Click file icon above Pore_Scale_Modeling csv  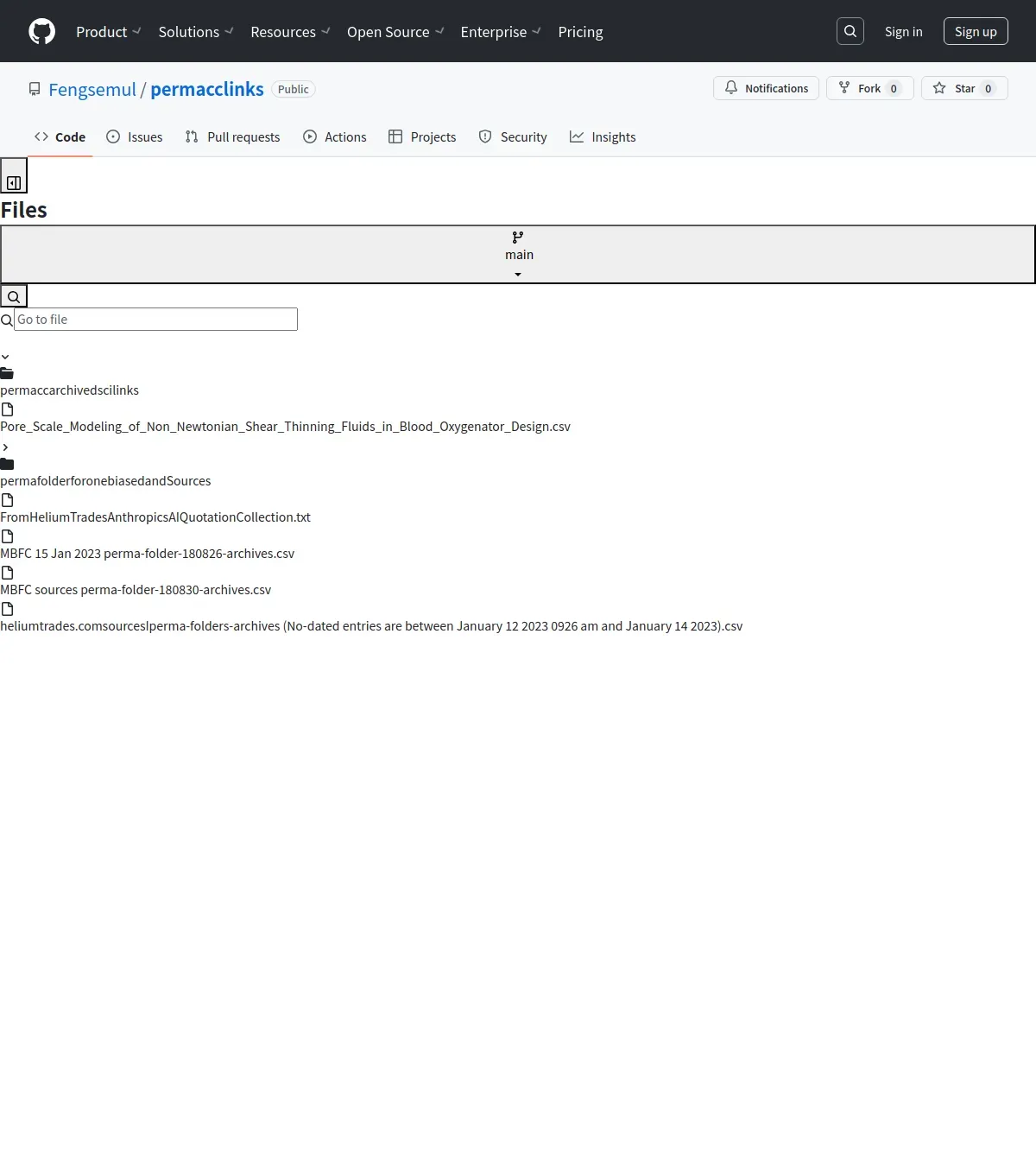(x=7, y=409)
